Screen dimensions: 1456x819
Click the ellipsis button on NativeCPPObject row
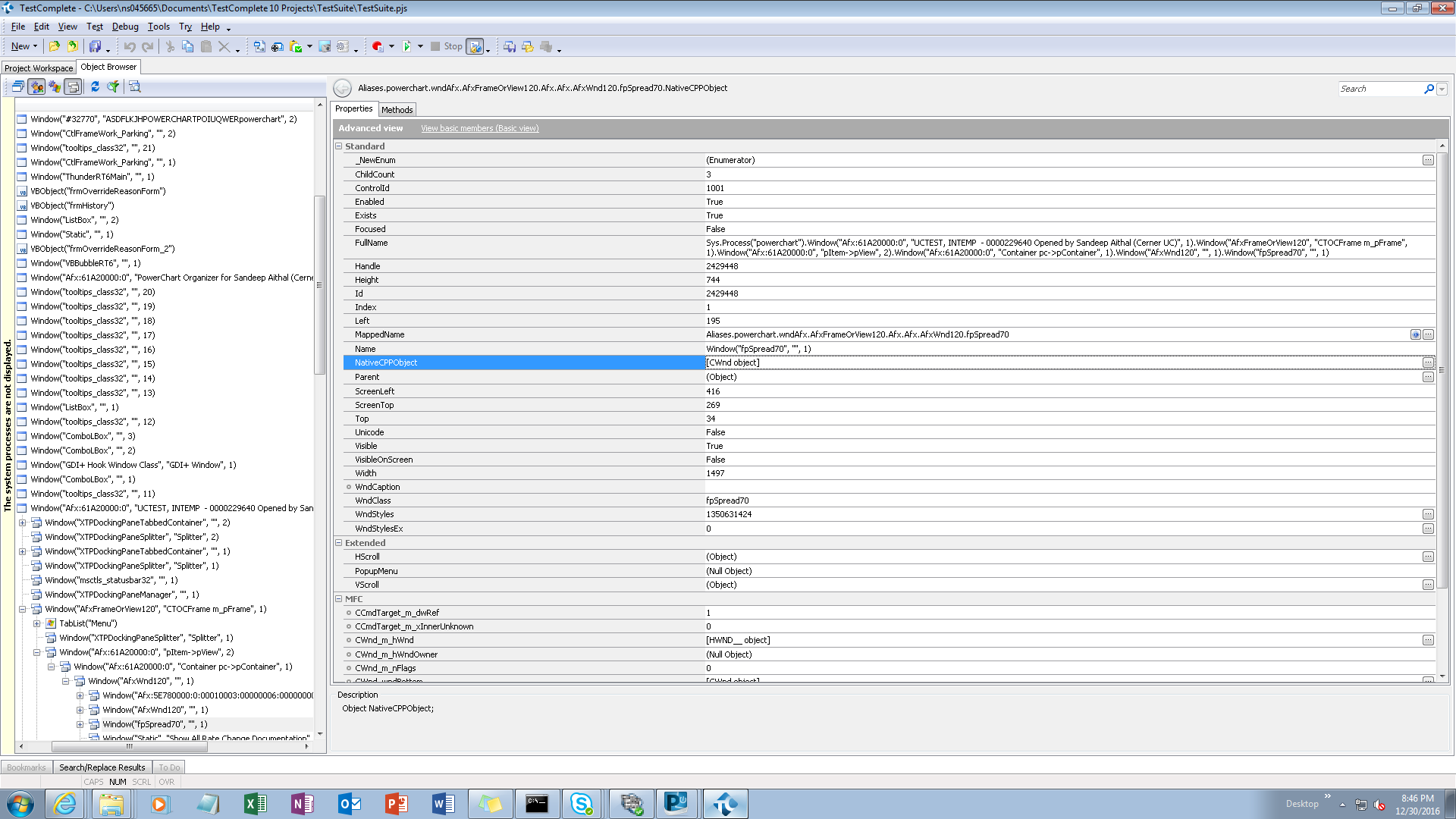point(1428,363)
